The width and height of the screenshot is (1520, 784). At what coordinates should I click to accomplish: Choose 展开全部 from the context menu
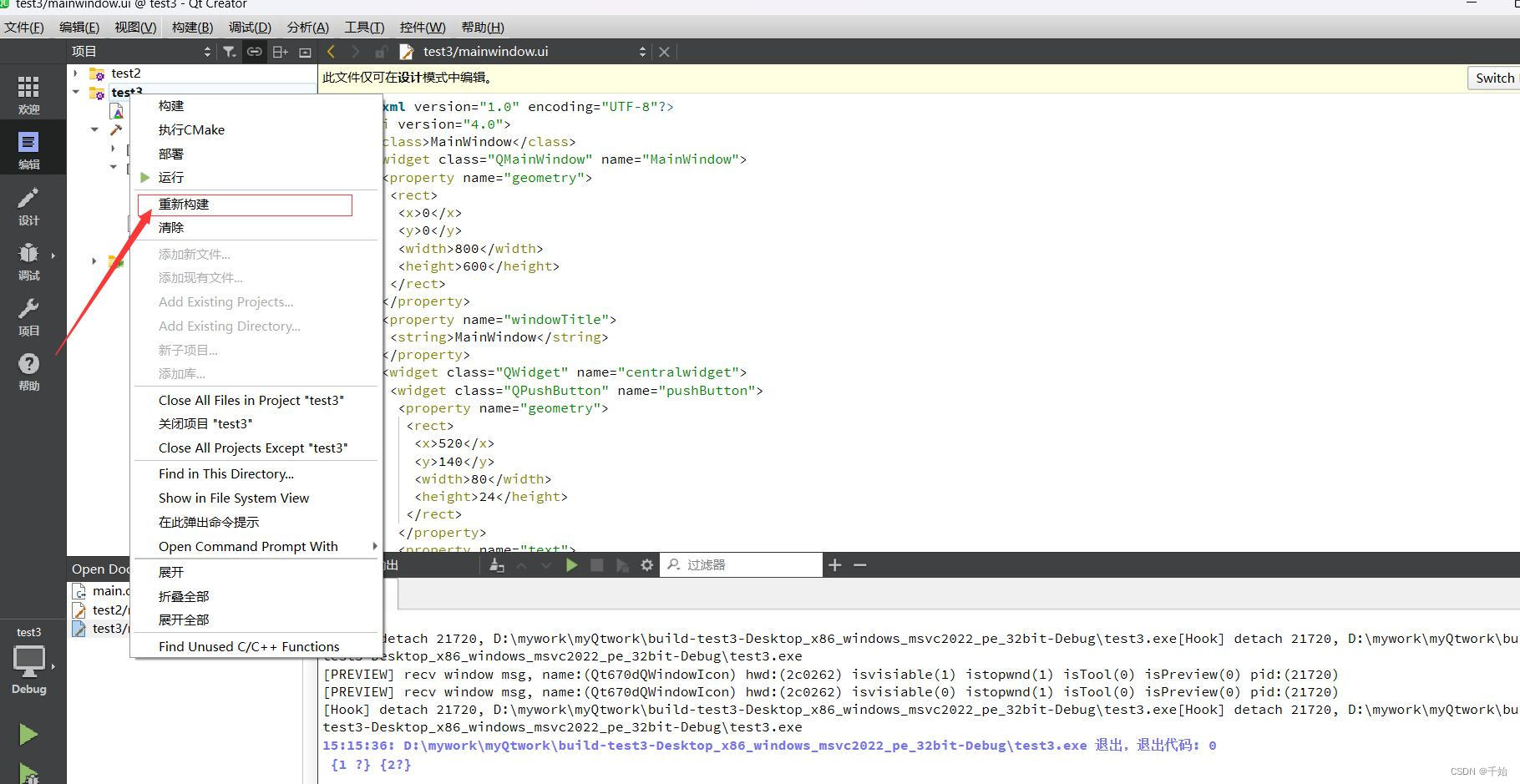coord(256,620)
